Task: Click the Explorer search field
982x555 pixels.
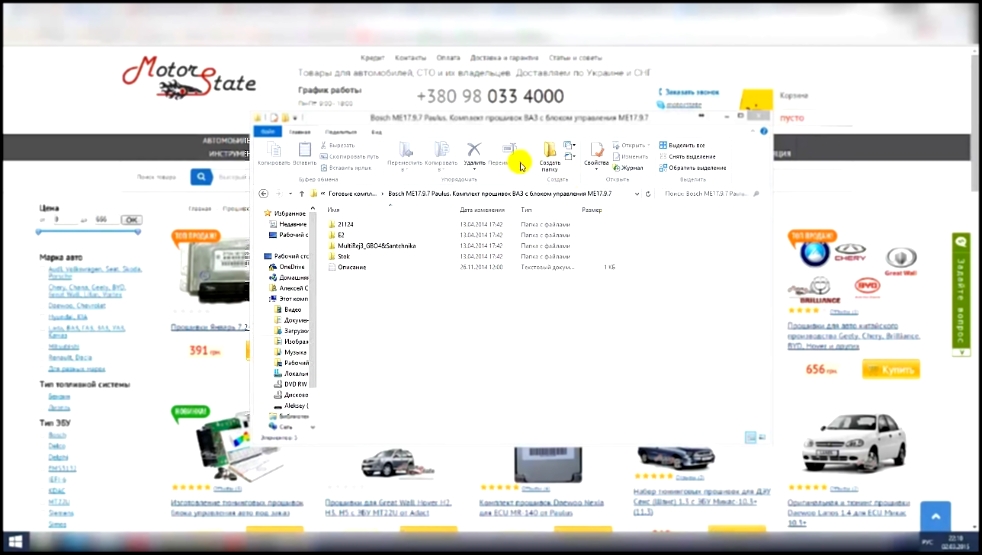Action: point(712,194)
